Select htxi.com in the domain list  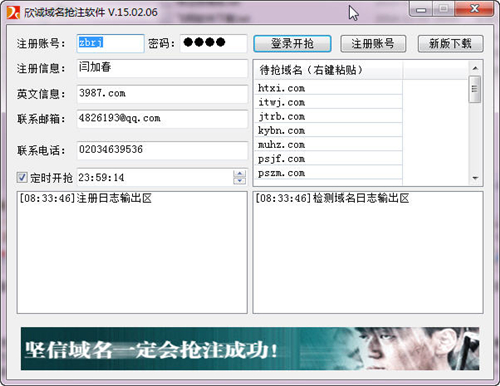tap(328, 88)
